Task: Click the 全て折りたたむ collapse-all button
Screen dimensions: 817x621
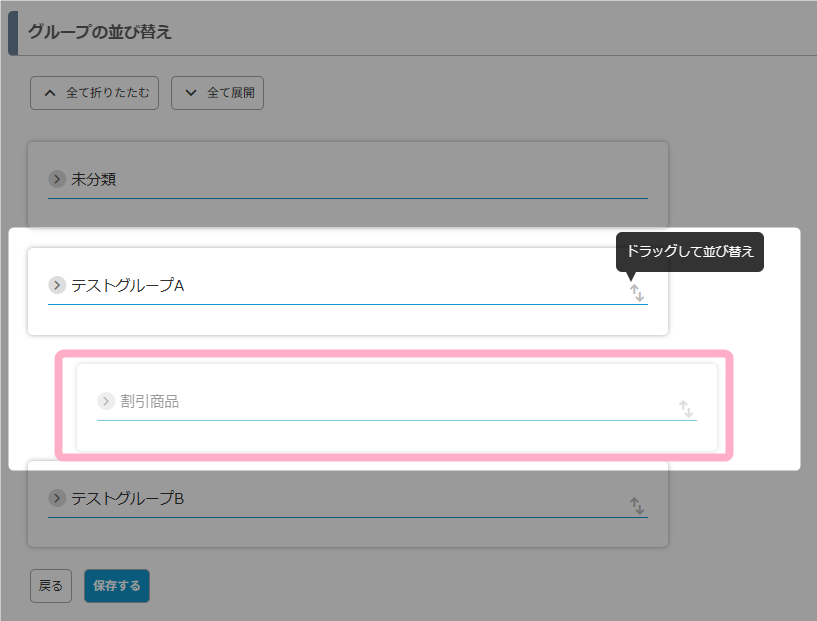Action: pos(94,93)
